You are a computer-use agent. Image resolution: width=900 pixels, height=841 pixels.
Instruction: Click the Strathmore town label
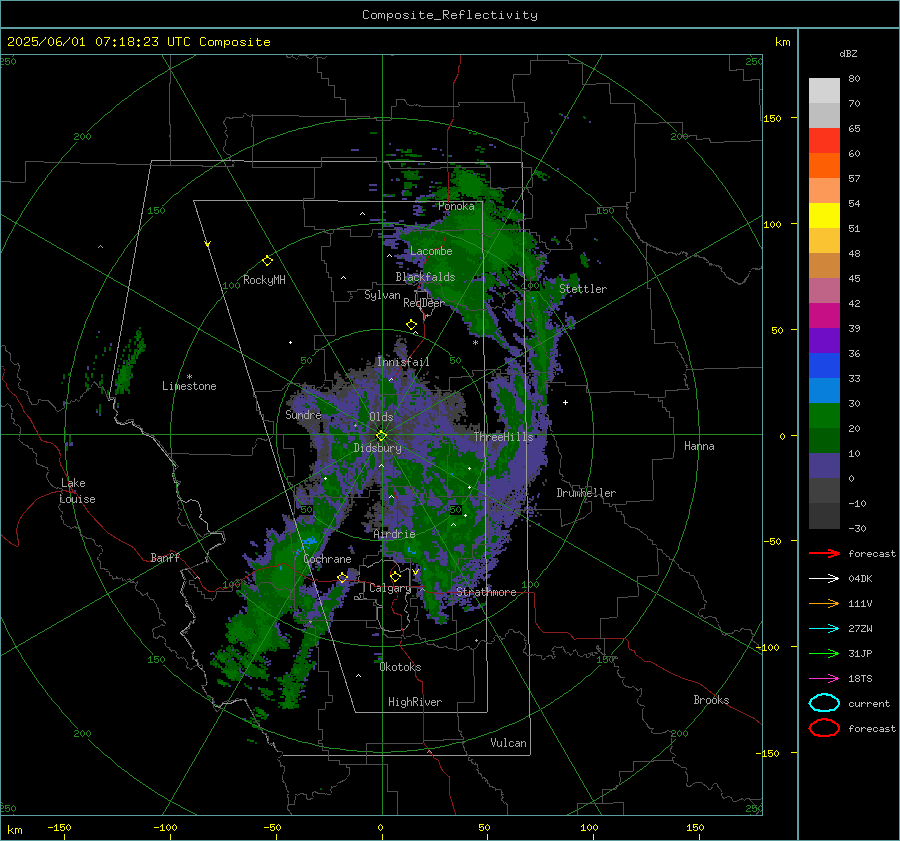coord(486,592)
